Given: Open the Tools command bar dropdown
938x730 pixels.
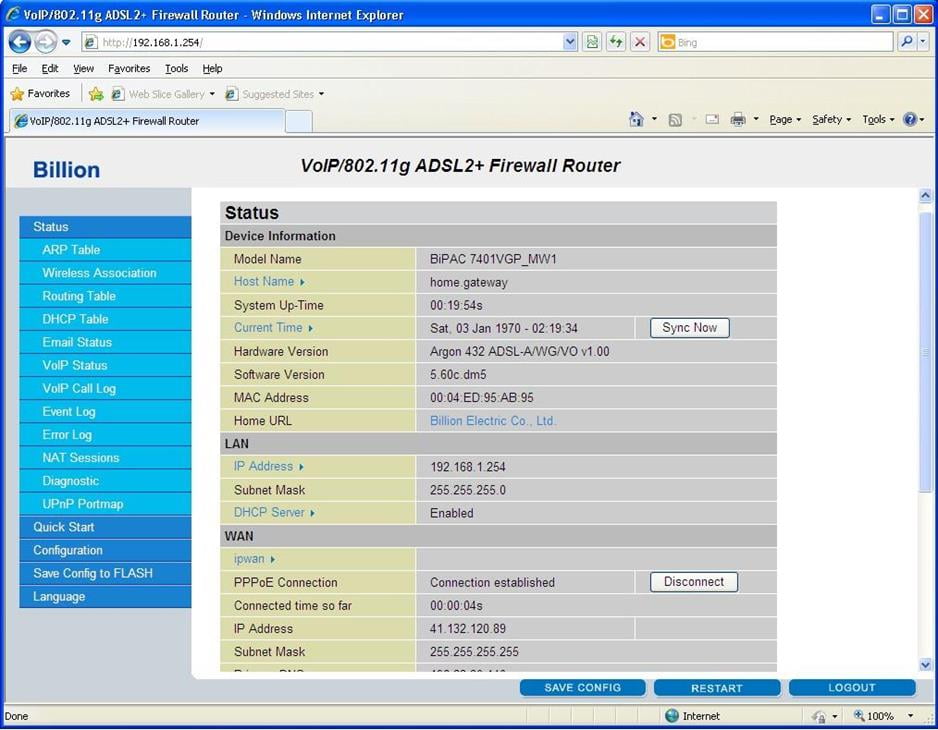Looking at the screenshot, I should click(878, 120).
